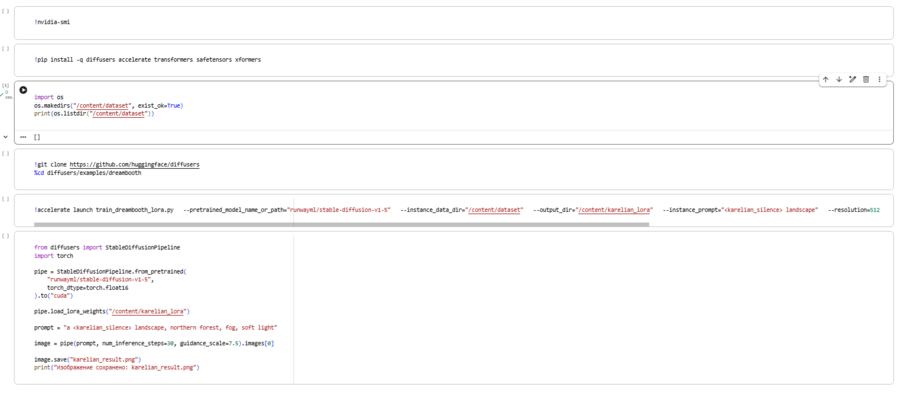Click the run brackets beside StableDiffusionPipeline cell
Viewport: 900px width, 398px height.
point(6,235)
